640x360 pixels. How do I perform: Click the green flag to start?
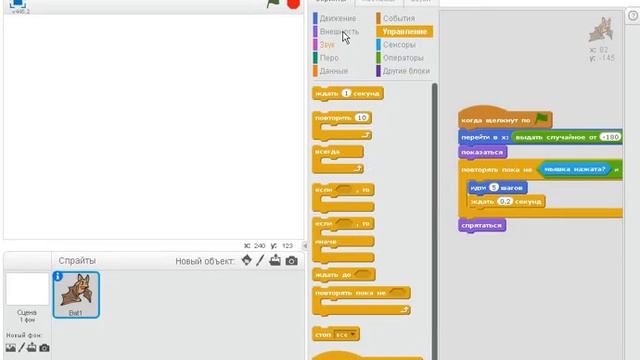273,3
